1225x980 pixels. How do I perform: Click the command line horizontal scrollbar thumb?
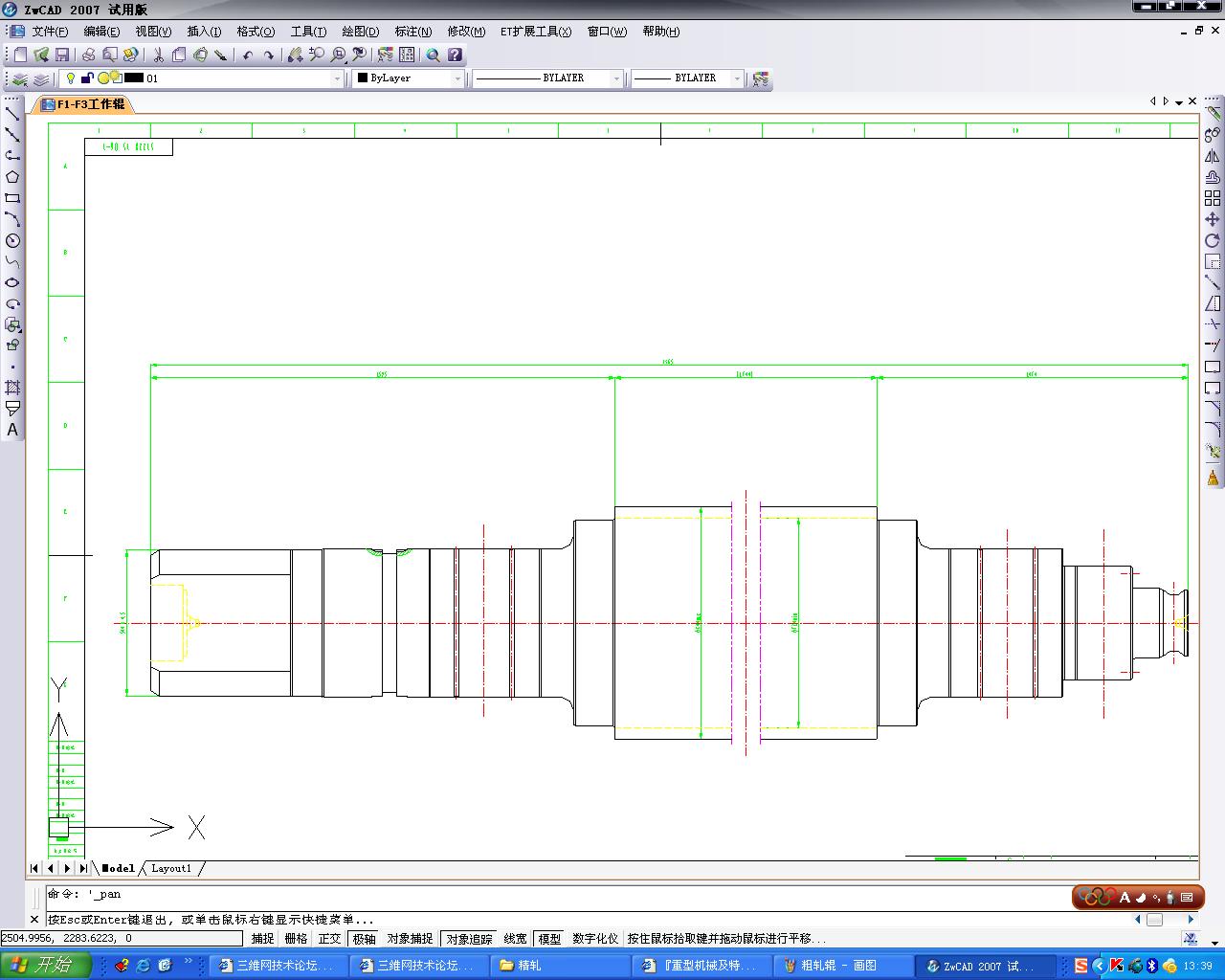(1155, 920)
